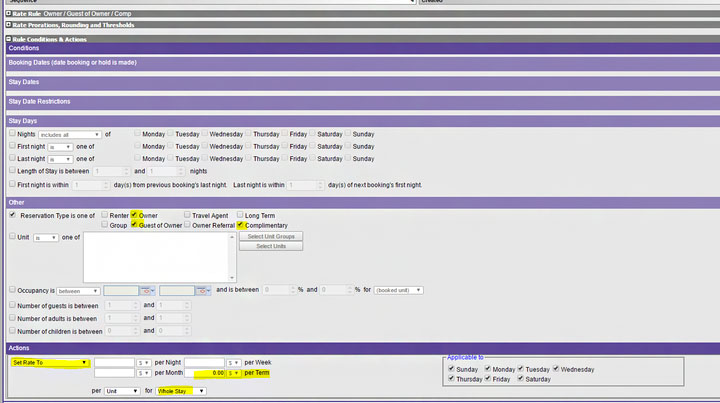The width and height of the screenshot is (720, 403).
Task: Open the Whole Stay dropdown
Action: (x=181, y=391)
